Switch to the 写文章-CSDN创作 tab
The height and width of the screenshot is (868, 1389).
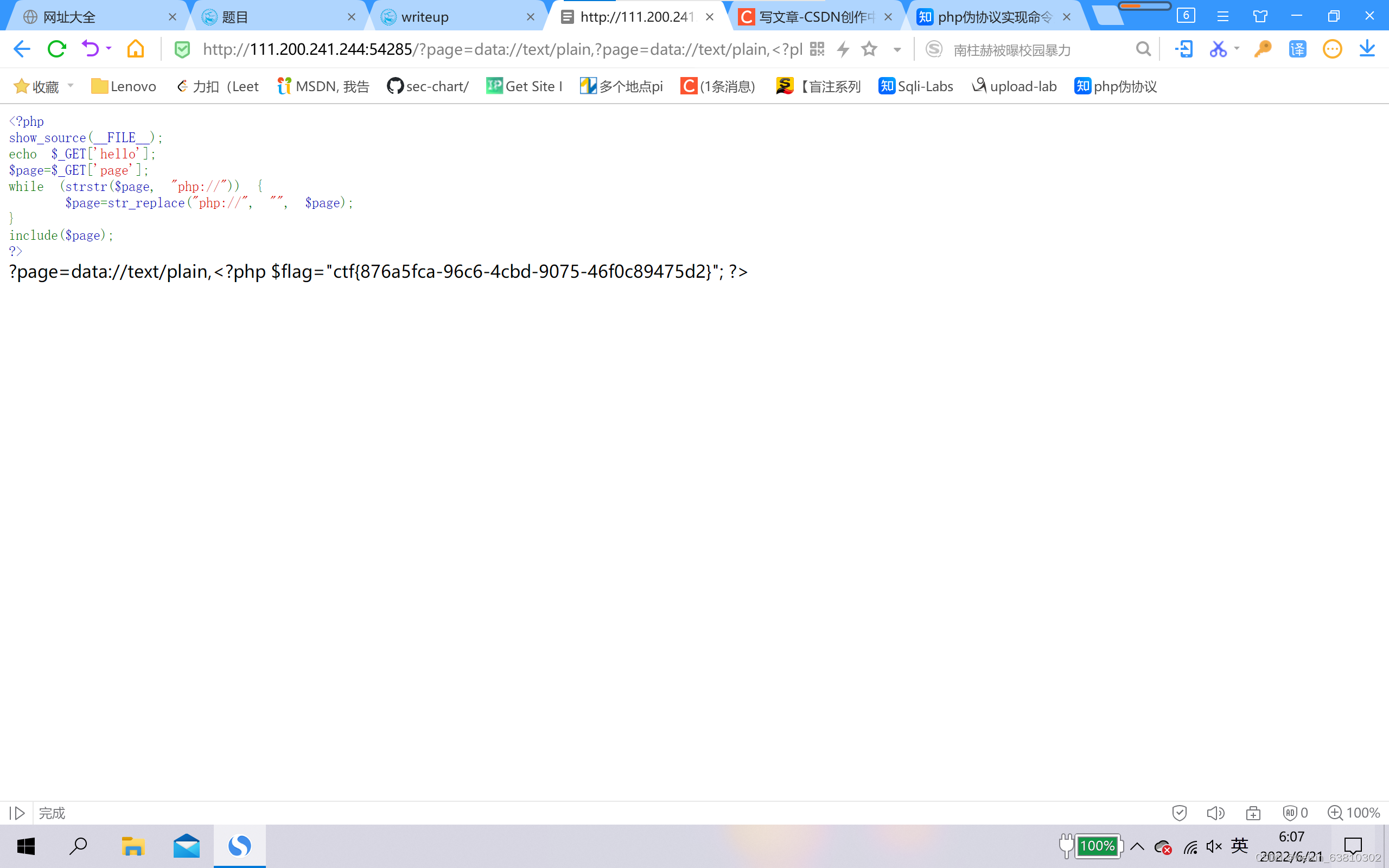click(815, 17)
